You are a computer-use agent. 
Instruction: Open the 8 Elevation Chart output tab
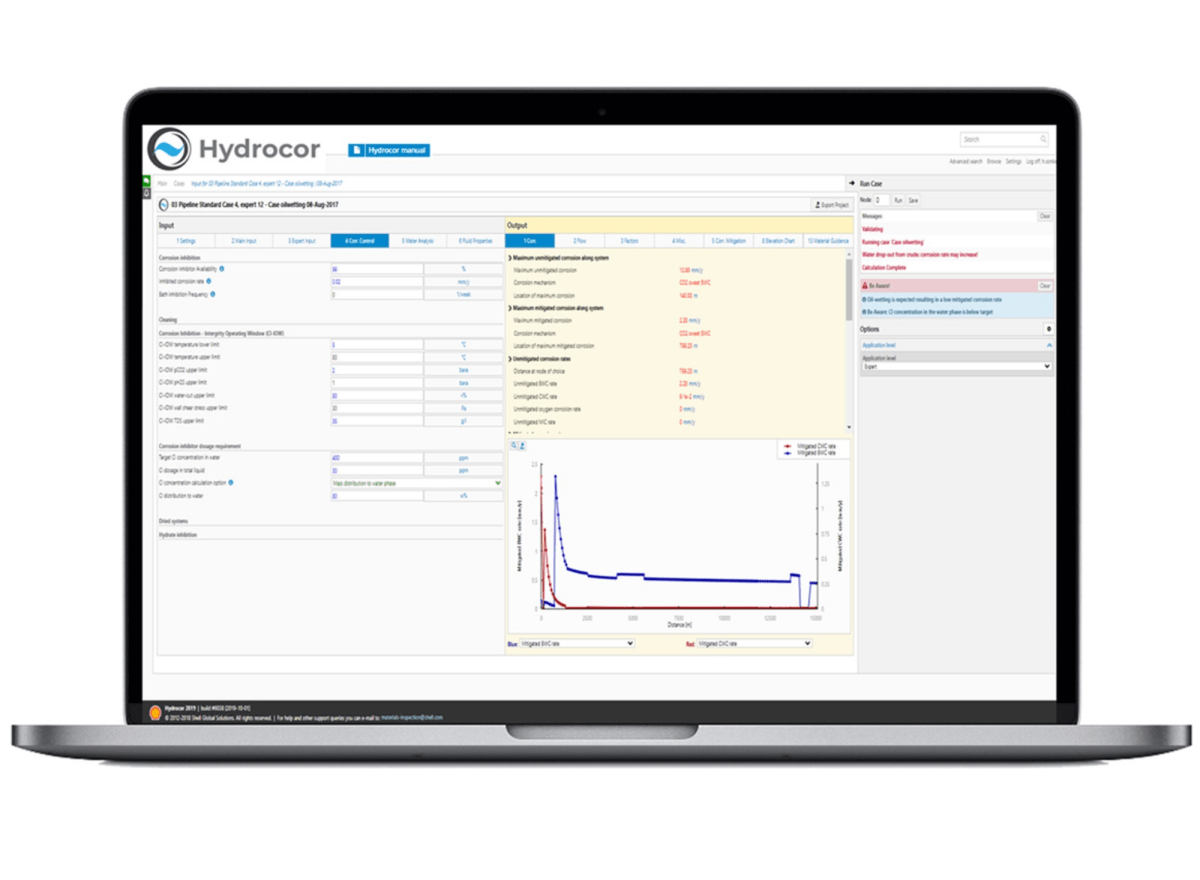[x=777, y=241]
